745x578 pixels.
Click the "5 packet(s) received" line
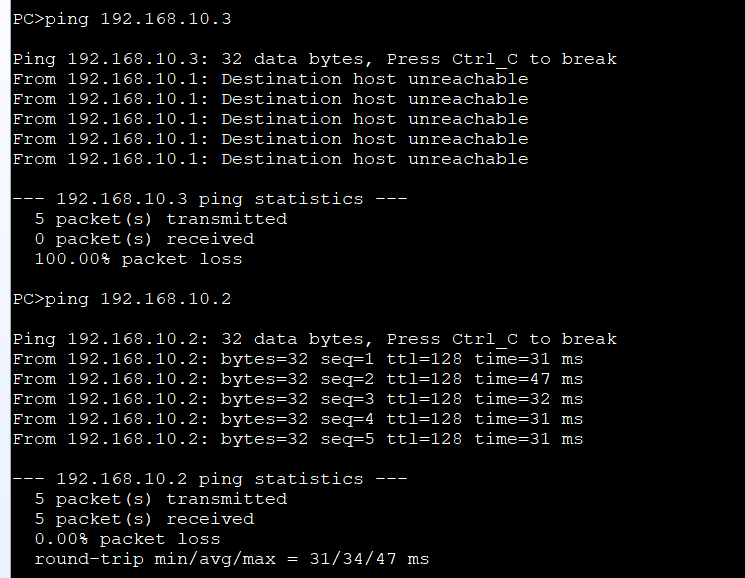(144, 519)
